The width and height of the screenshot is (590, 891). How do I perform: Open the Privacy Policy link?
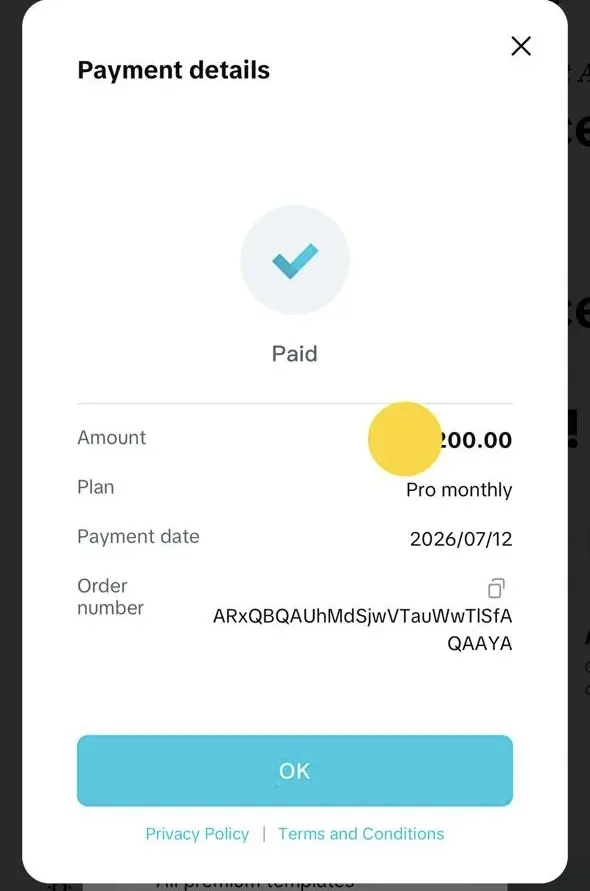(197, 834)
